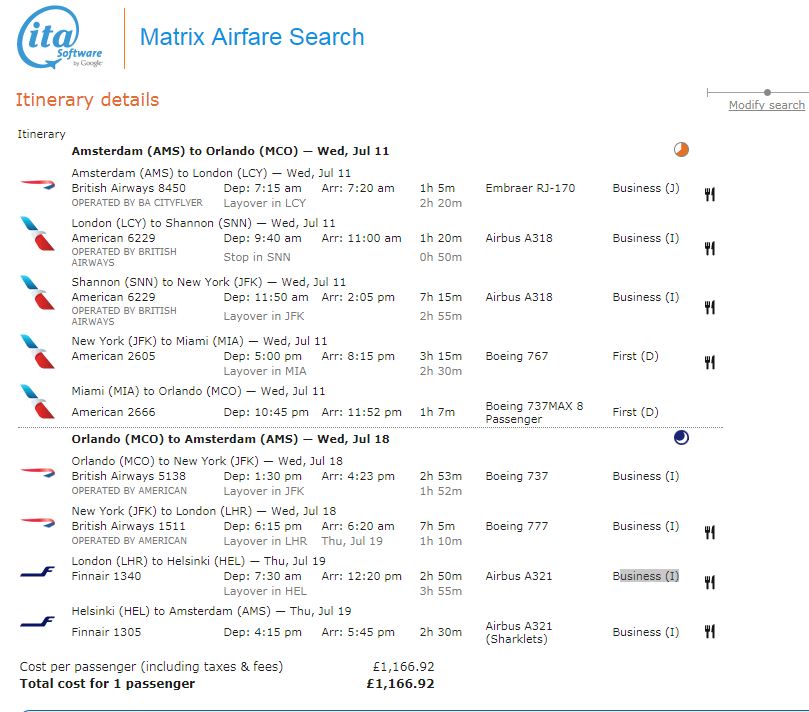Click the meal icon for British Airways 1511

710,532
